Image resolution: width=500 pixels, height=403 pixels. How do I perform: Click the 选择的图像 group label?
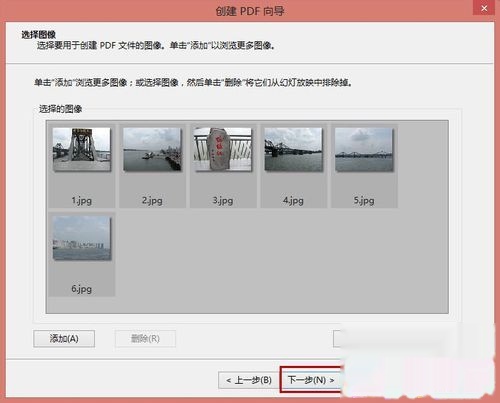click(61, 109)
